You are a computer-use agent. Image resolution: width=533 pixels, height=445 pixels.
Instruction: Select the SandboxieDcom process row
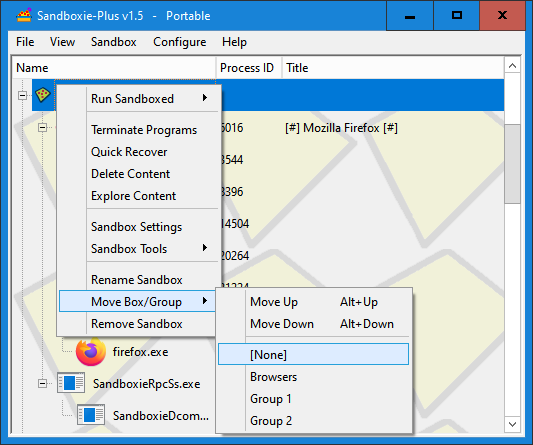[161, 415]
